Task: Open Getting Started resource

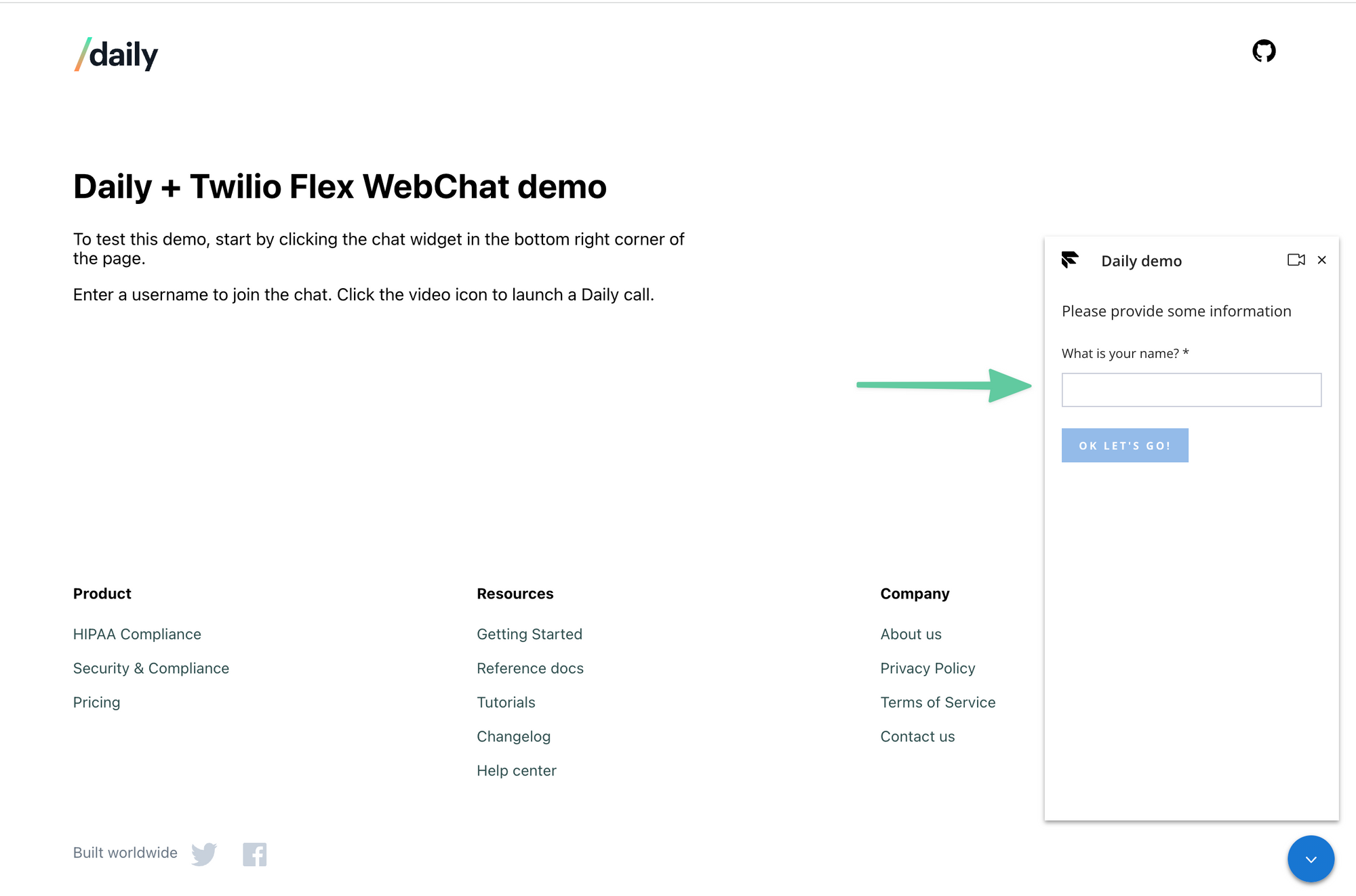Action: pyautogui.click(x=530, y=634)
